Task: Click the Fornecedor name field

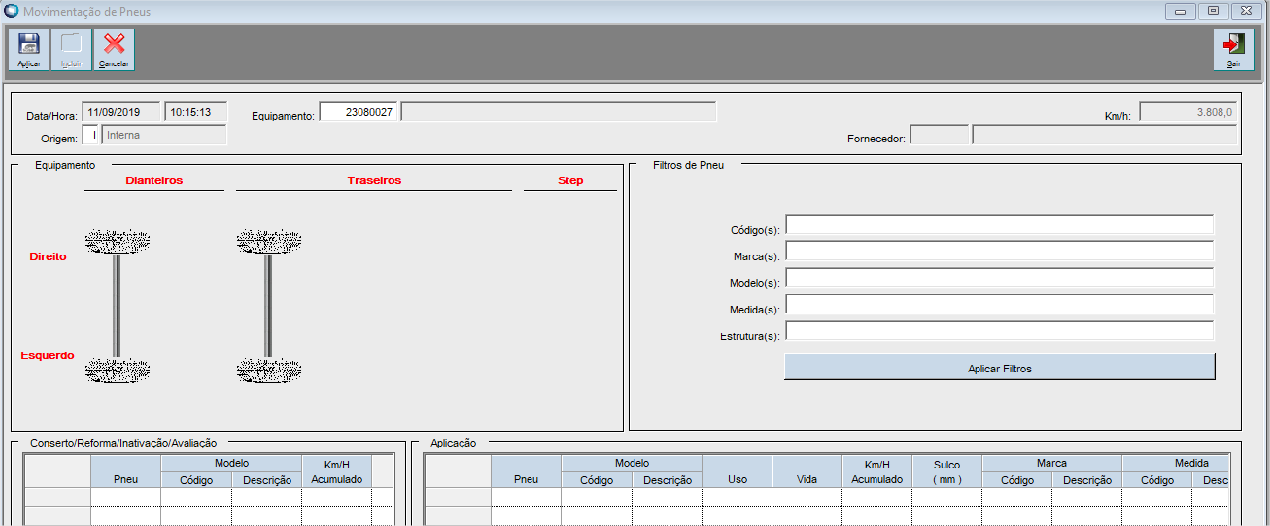Action: 1106,135
